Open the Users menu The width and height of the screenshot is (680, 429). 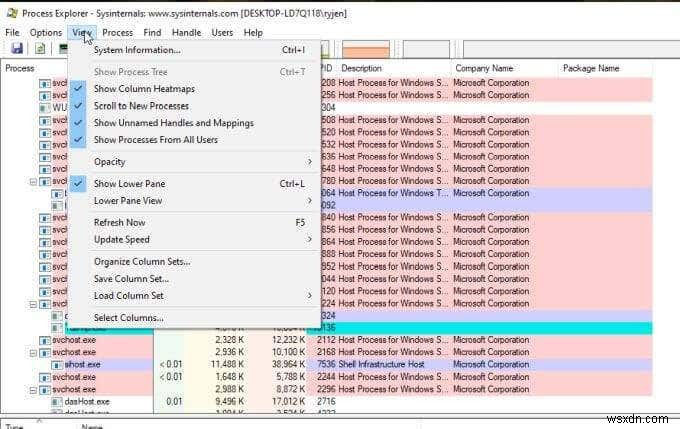222,33
